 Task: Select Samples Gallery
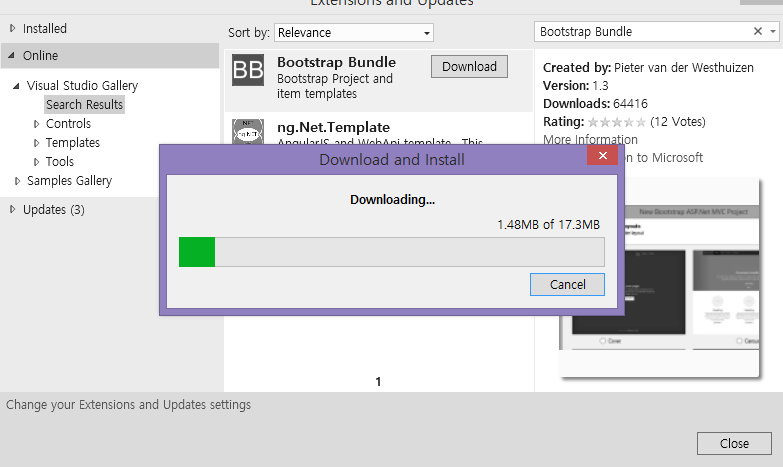tap(69, 180)
